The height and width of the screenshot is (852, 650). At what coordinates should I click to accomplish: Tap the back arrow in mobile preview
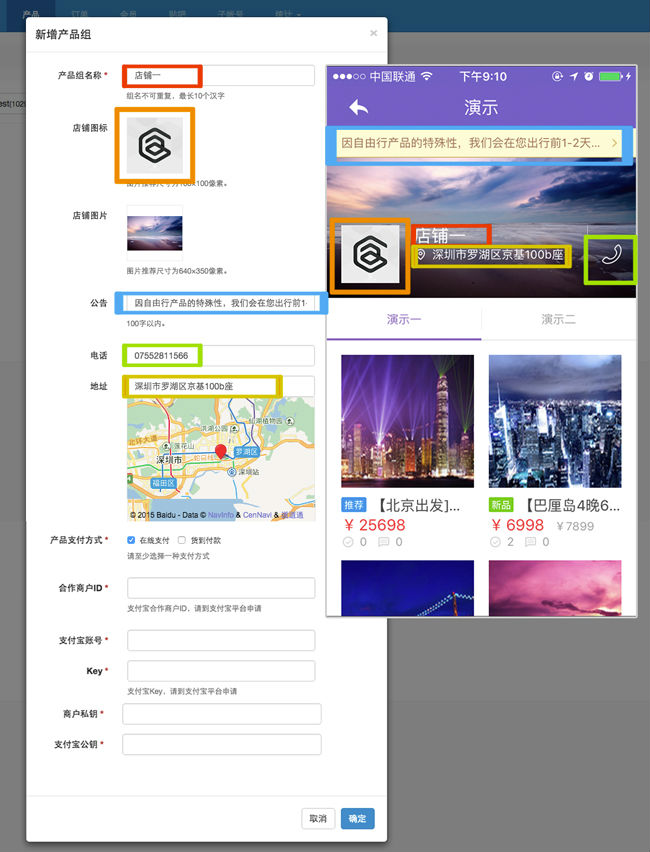pos(358,107)
